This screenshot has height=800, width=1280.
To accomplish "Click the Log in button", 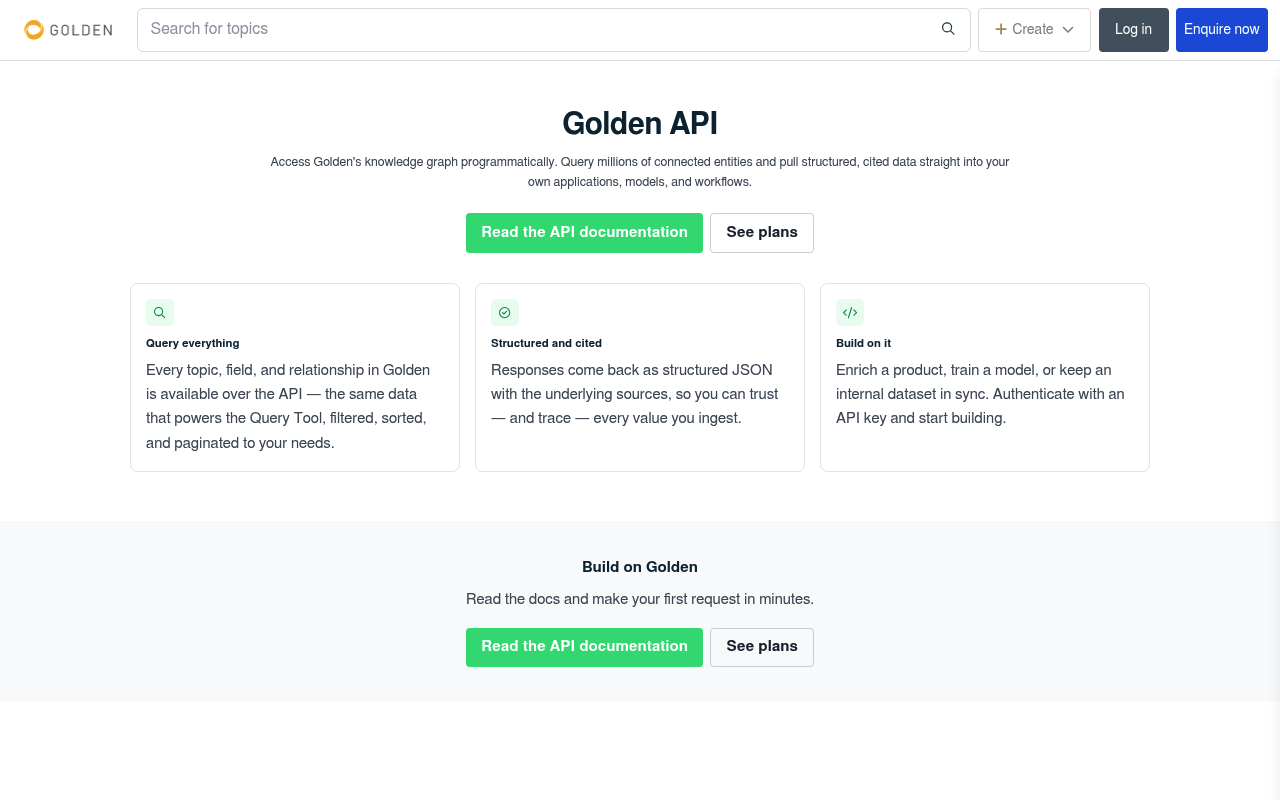I will [x=1134, y=30].
